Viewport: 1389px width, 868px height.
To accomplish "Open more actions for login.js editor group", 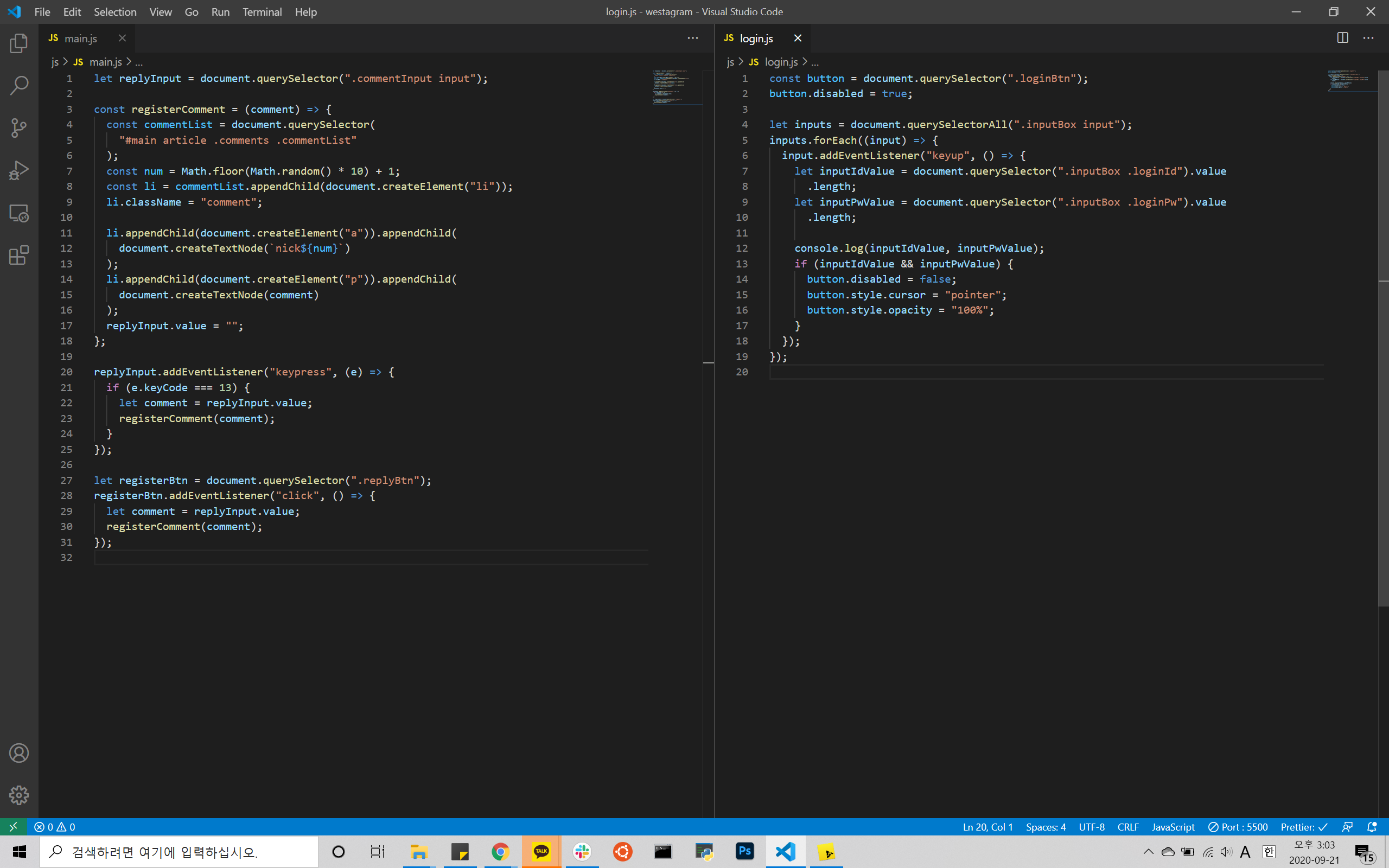I will 1368,38.
